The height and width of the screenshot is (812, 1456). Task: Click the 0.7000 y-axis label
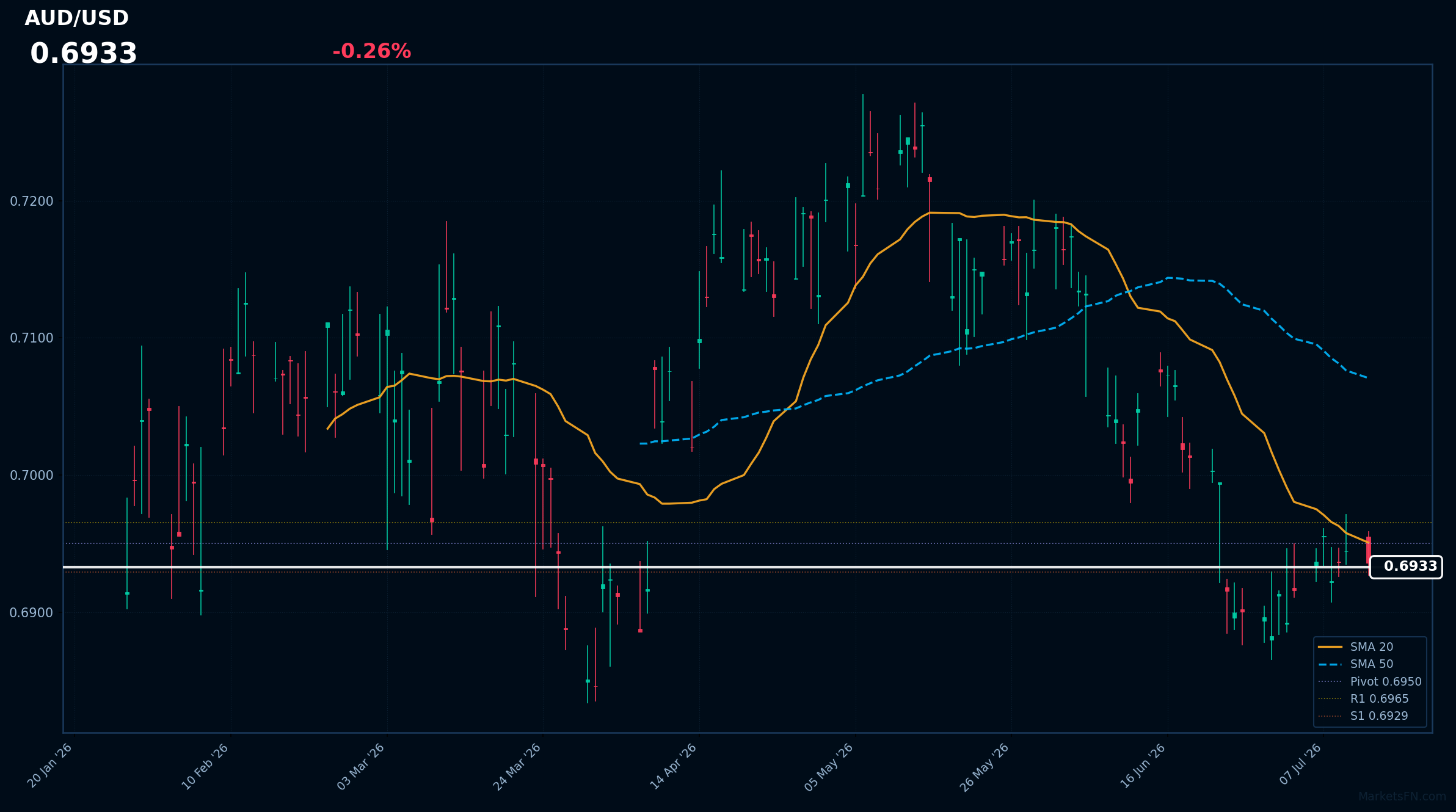click(32, 476)
